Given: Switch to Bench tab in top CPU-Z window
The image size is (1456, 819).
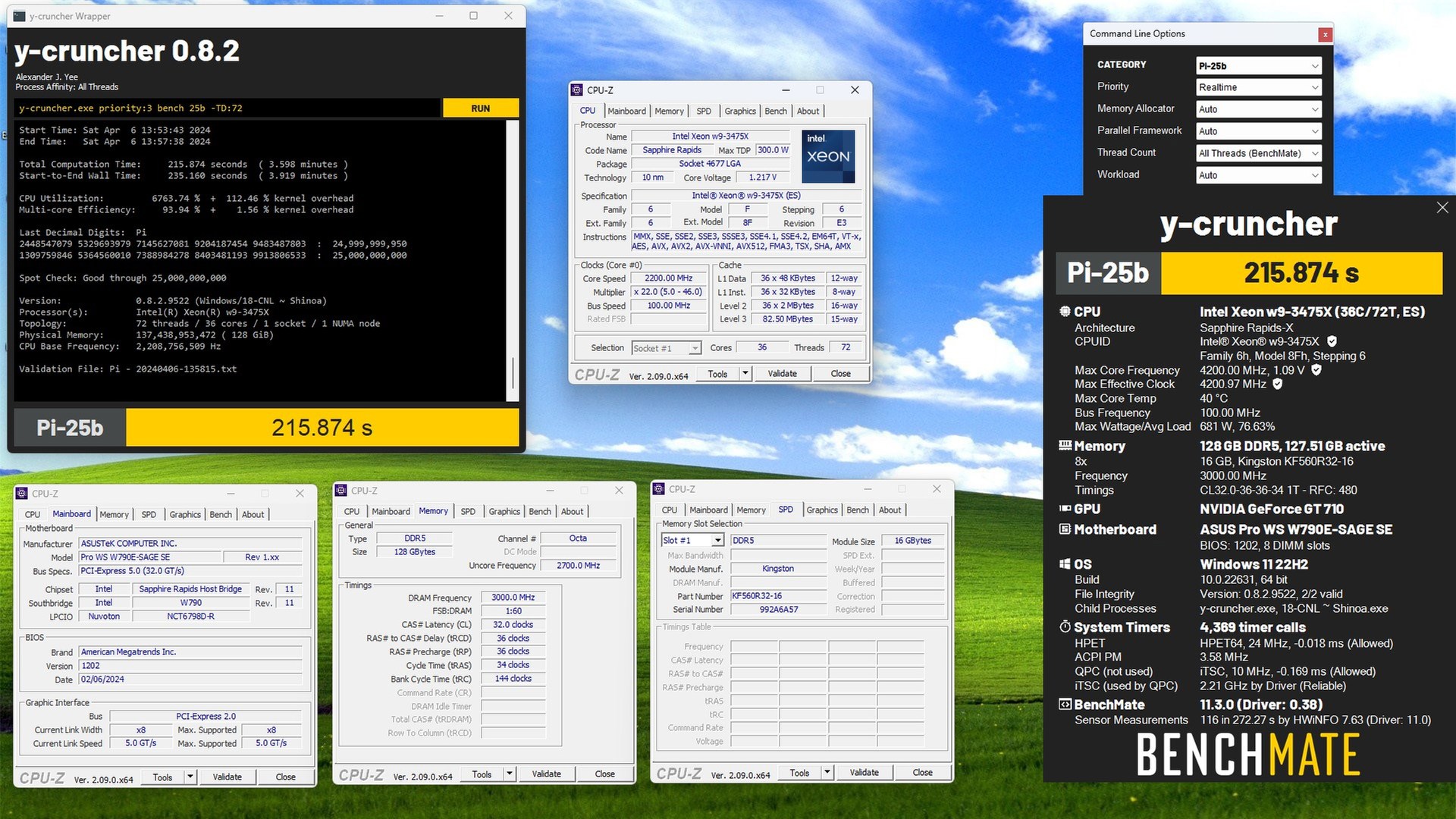Looking at the screenshot, I should 775,111.
